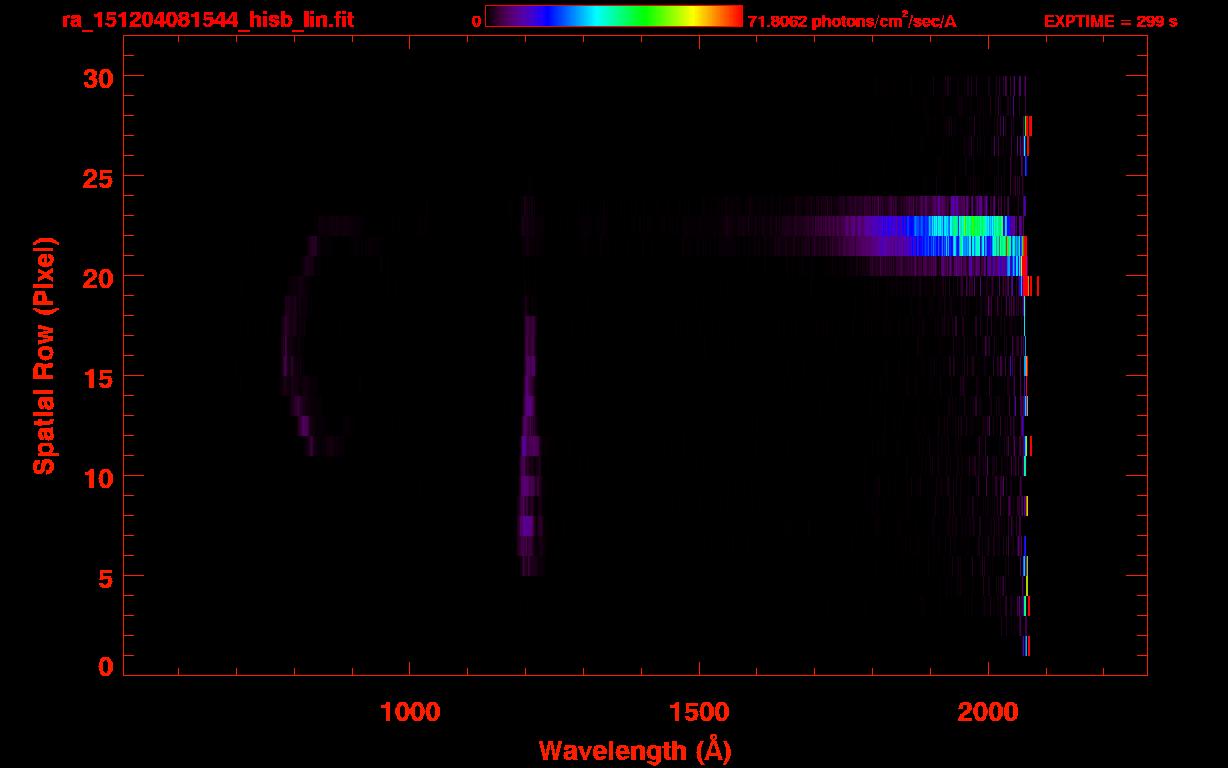Click the 0 label beside color bar
The height and width of the screenshot is (768, 1228).
[x=476, y=21]
